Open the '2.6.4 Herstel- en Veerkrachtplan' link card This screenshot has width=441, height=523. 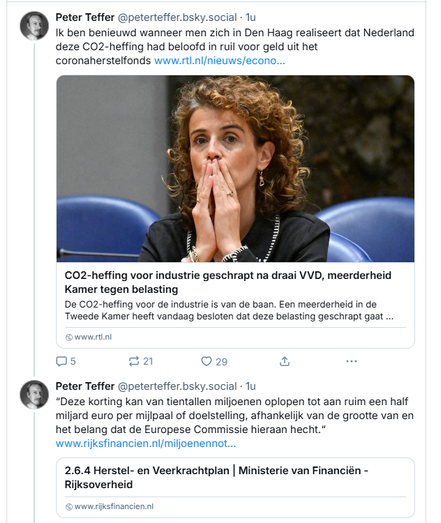[236, 487]
